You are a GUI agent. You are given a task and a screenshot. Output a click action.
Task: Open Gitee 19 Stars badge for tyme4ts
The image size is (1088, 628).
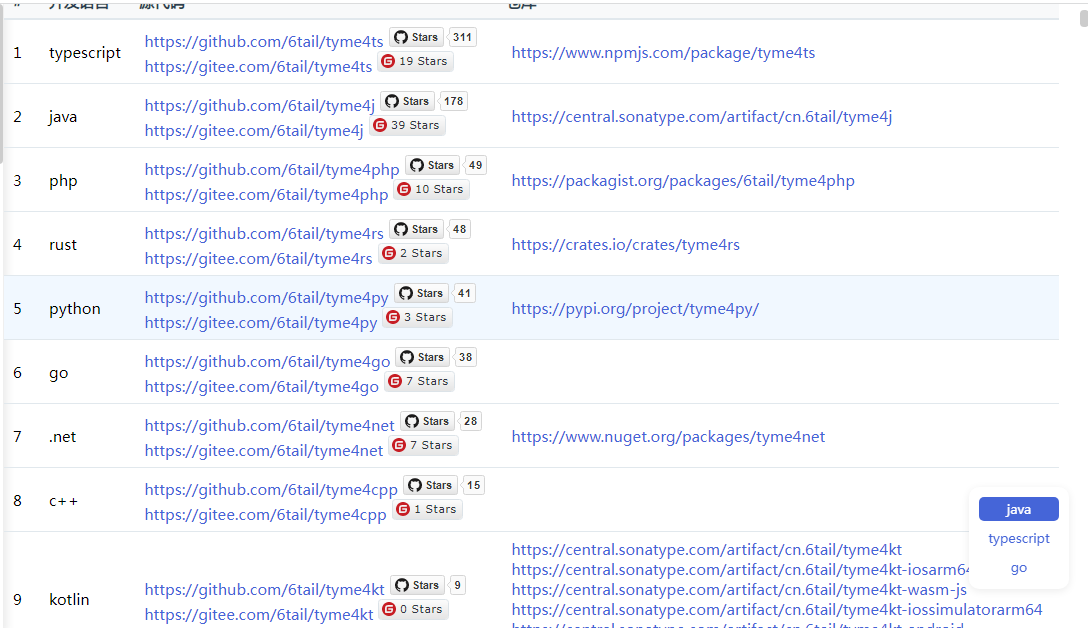(x=415, y=61)
